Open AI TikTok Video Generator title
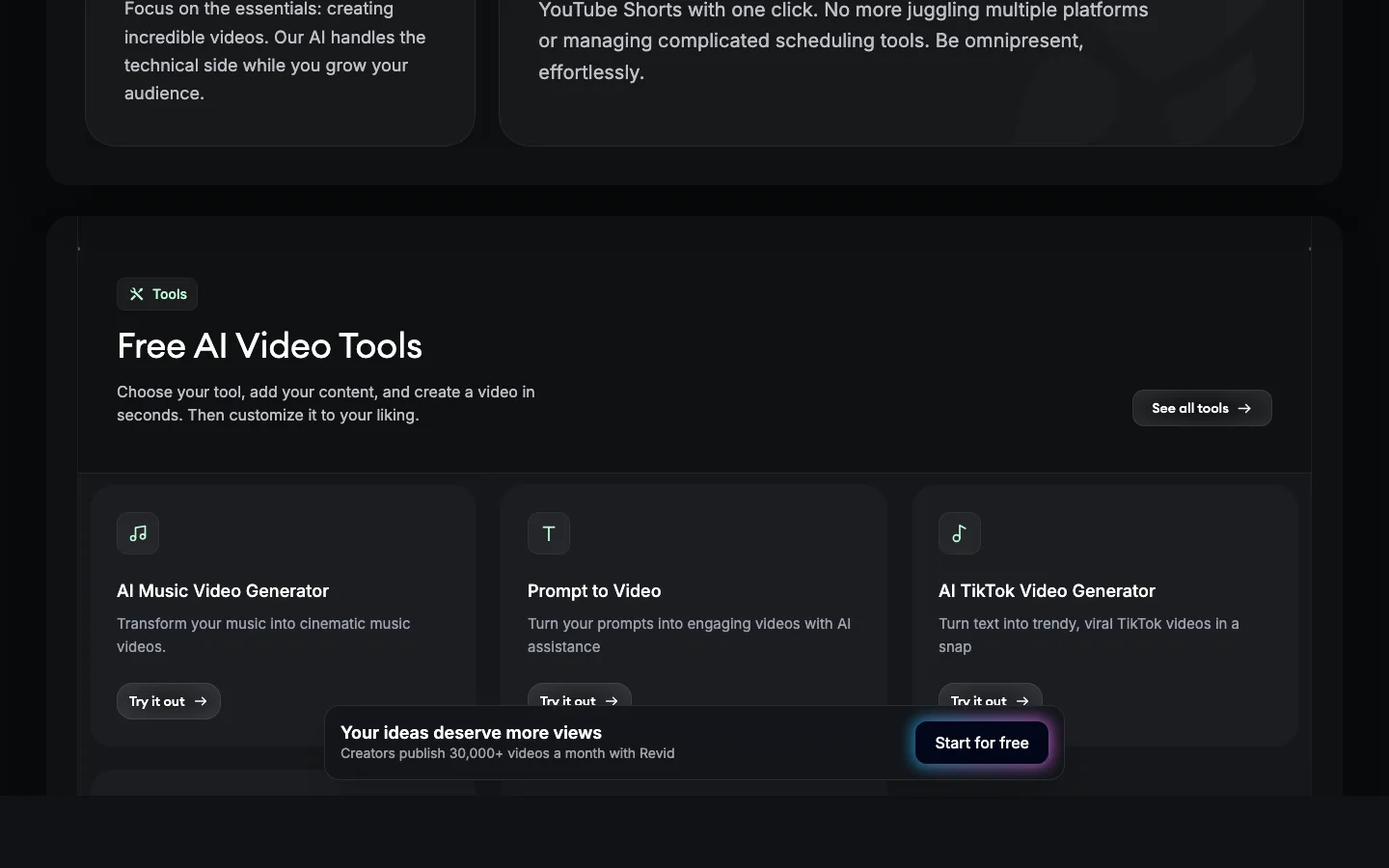 [x=1047, y=591]
